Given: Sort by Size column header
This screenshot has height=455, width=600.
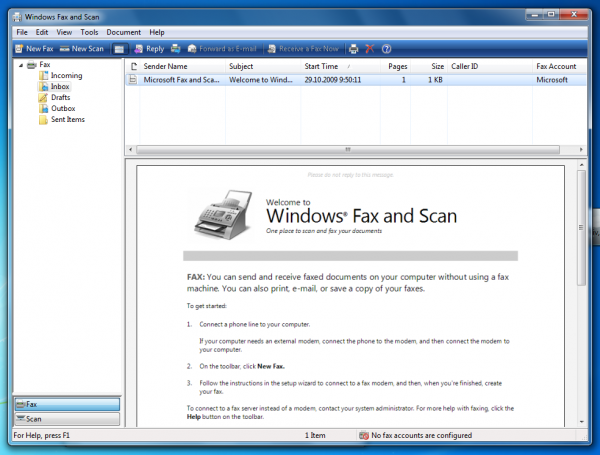Looking at the screenshot, I should tap(429, 66).
